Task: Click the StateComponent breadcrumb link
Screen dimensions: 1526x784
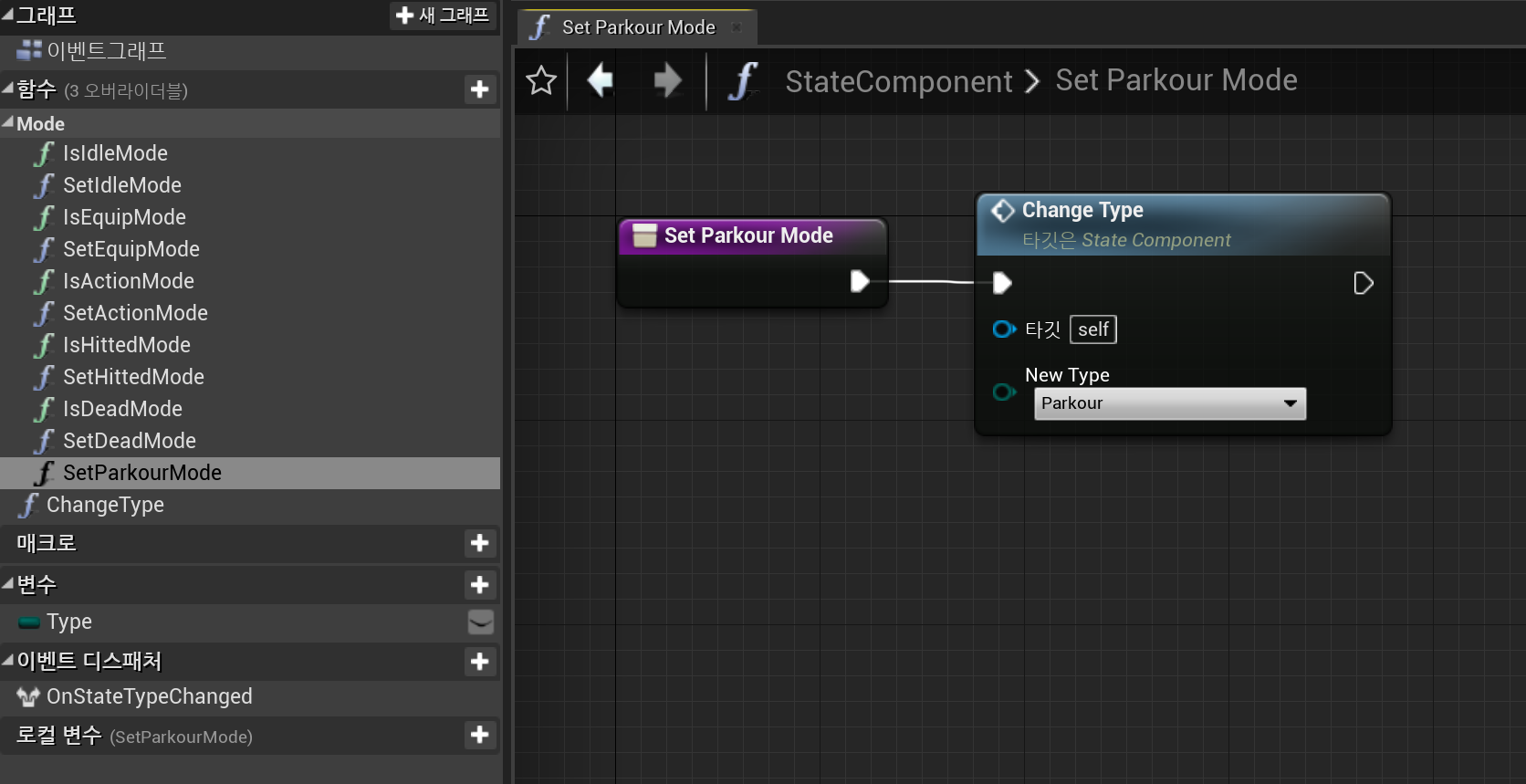Action: [898, 81]
